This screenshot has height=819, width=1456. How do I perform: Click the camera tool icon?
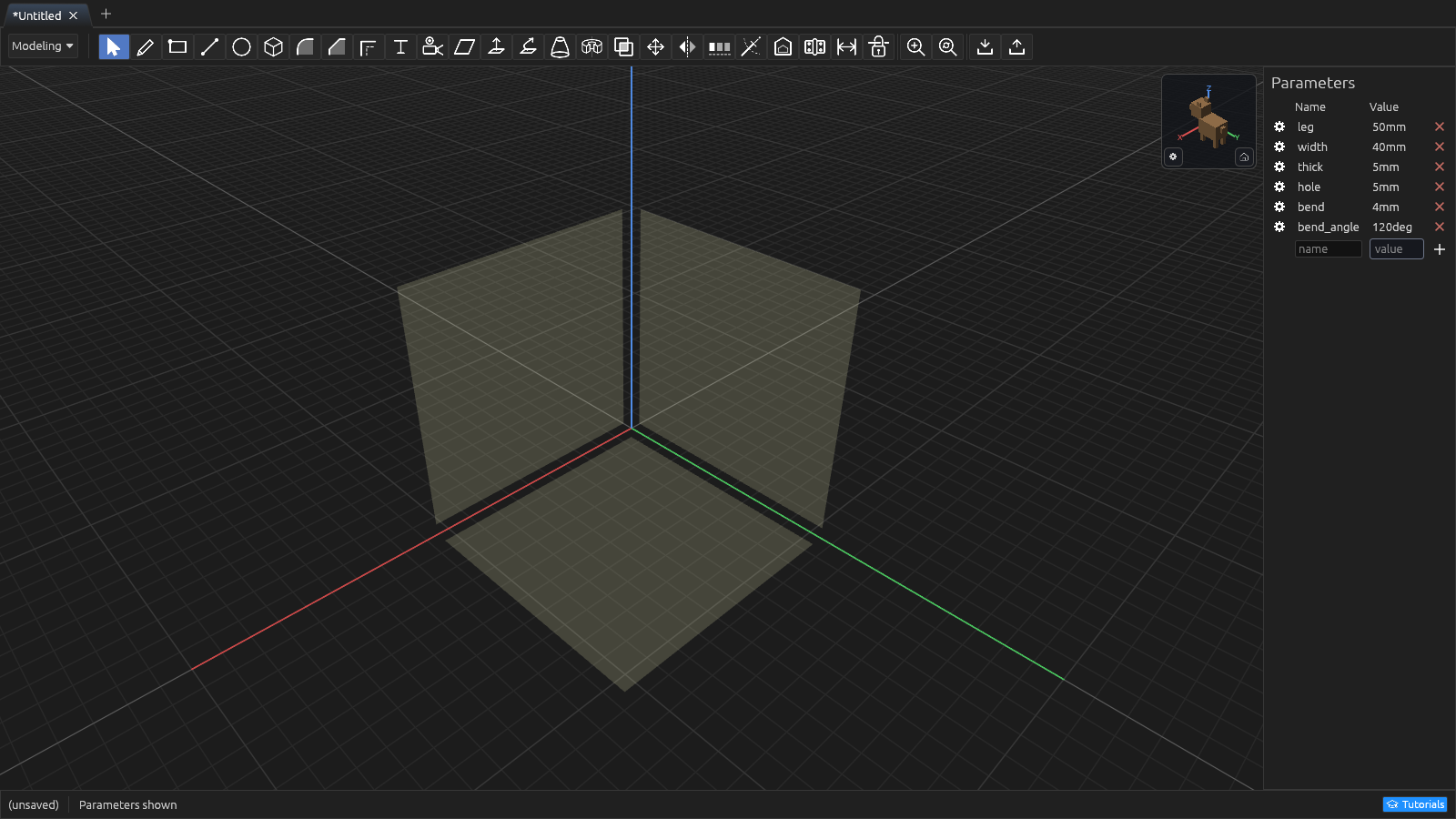click(432, 46)
